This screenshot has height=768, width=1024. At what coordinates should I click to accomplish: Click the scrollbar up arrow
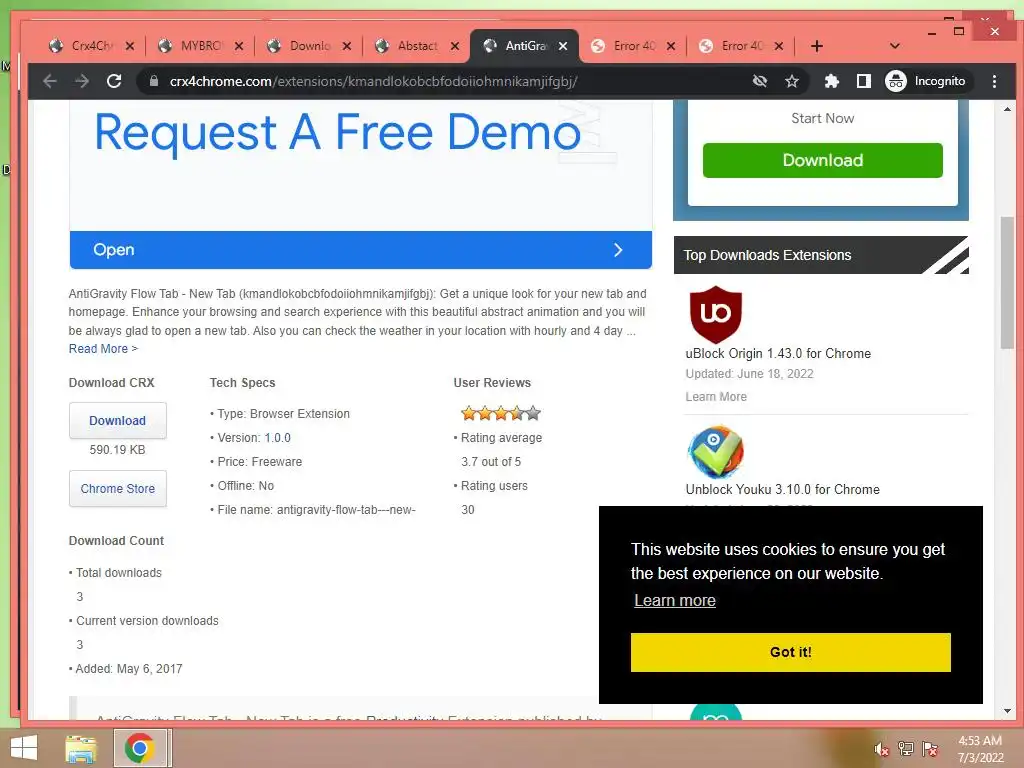pyautogui.click(x=1007, y=109)
